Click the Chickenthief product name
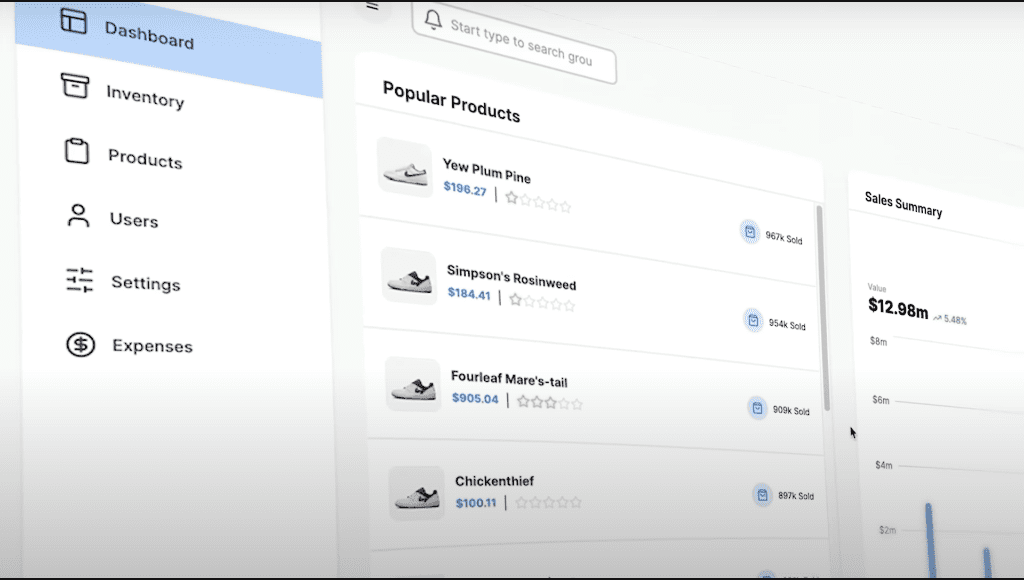1024x580 pixels. [x=494, y=481]
